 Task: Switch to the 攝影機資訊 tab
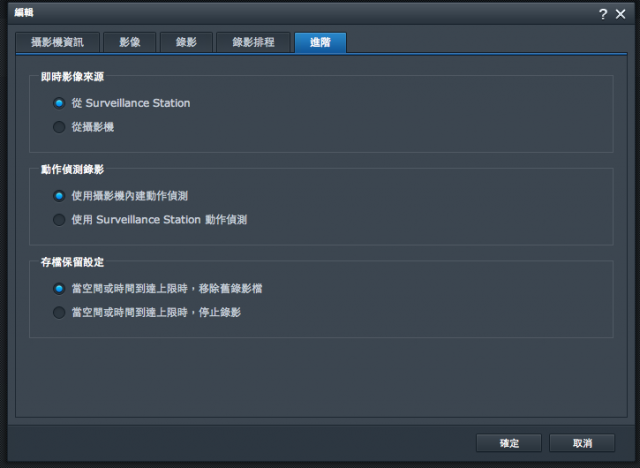[x=57, y=42]
